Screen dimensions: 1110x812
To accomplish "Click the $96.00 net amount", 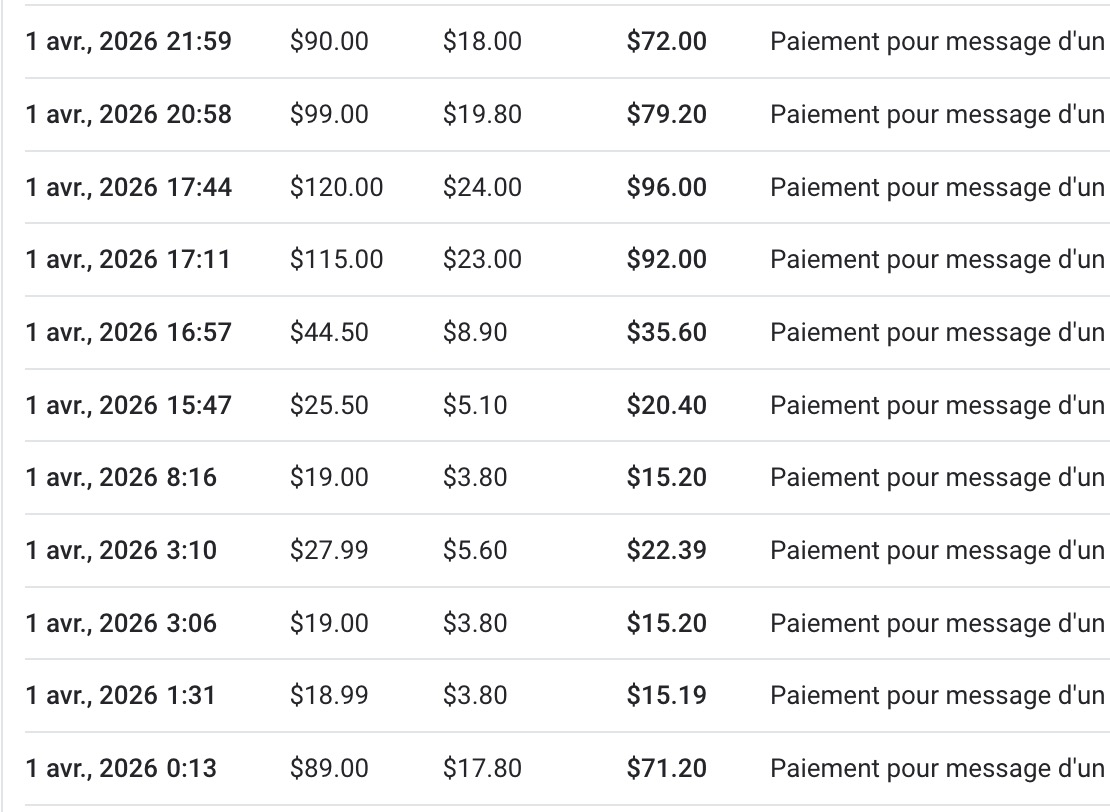I will [666, 188].
